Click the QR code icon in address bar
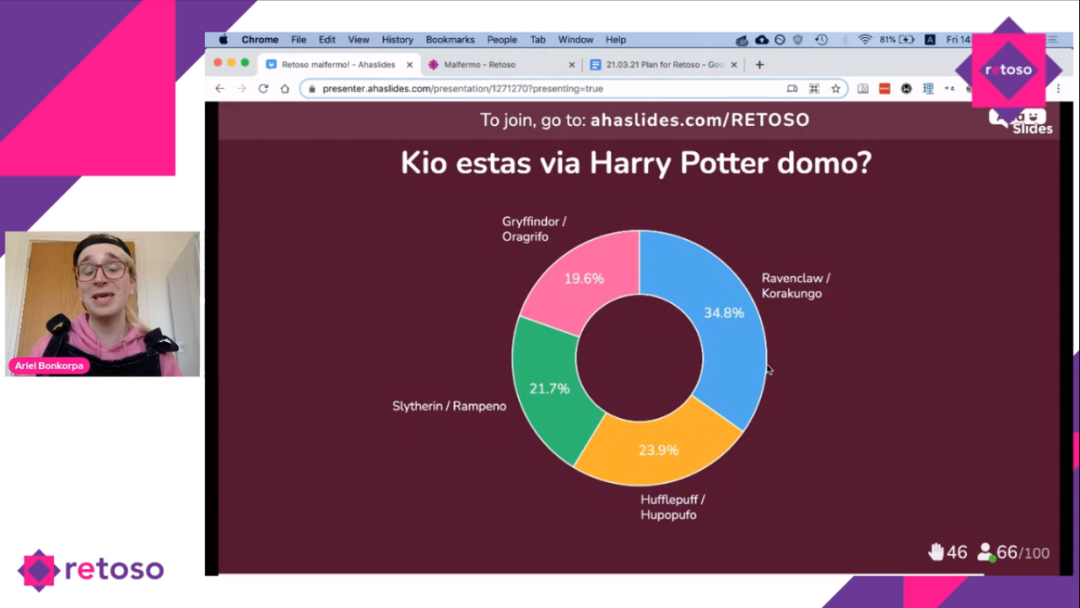This screenshot has width=1080, height=608. coord(814,88)
